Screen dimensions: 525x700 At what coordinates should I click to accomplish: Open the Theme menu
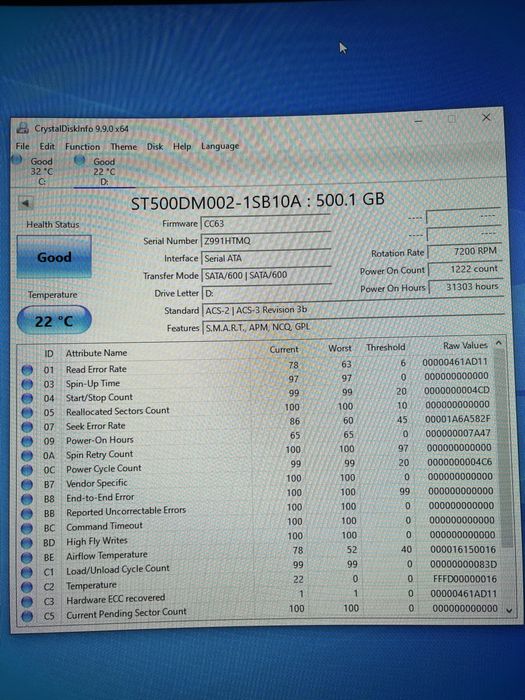(124, 146)
